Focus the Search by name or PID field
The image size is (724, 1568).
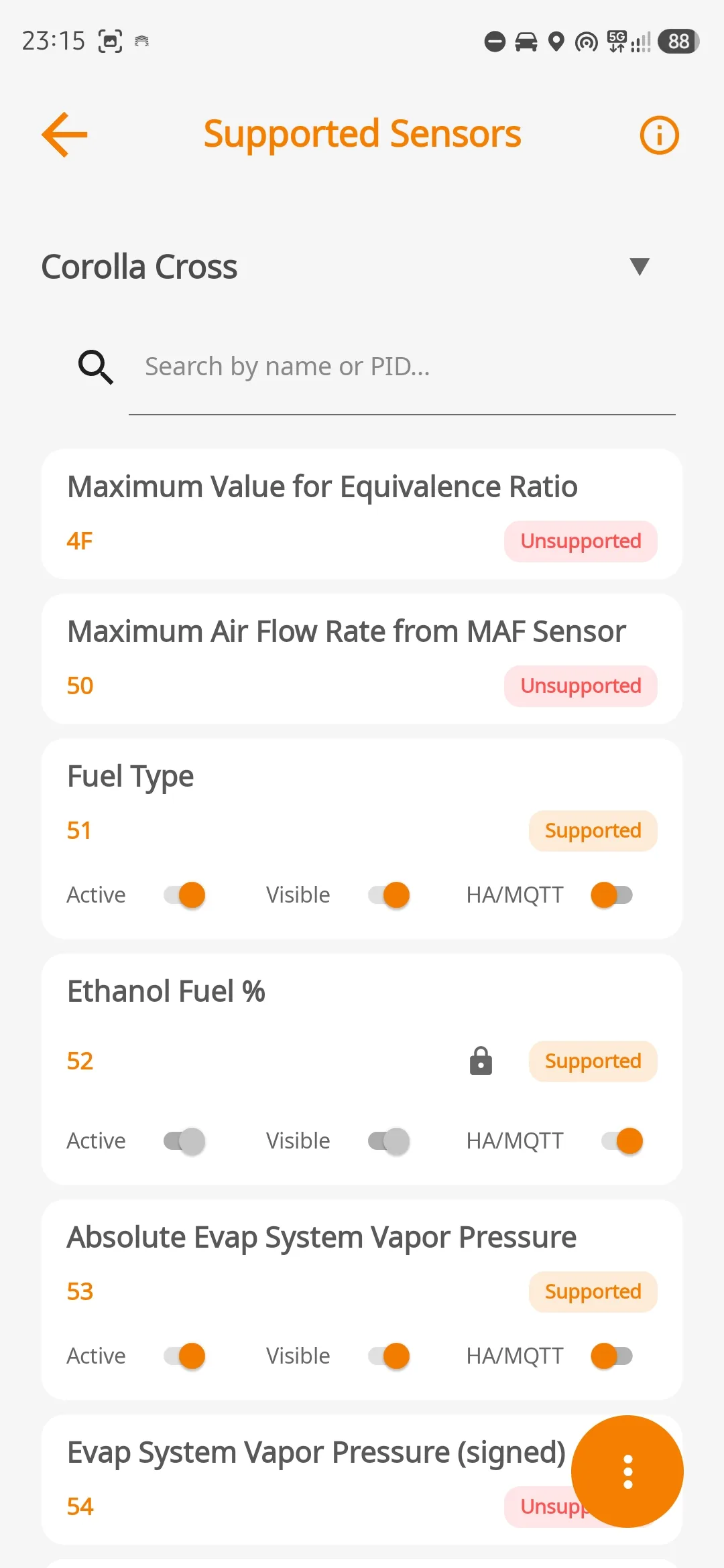coord(402,367)
